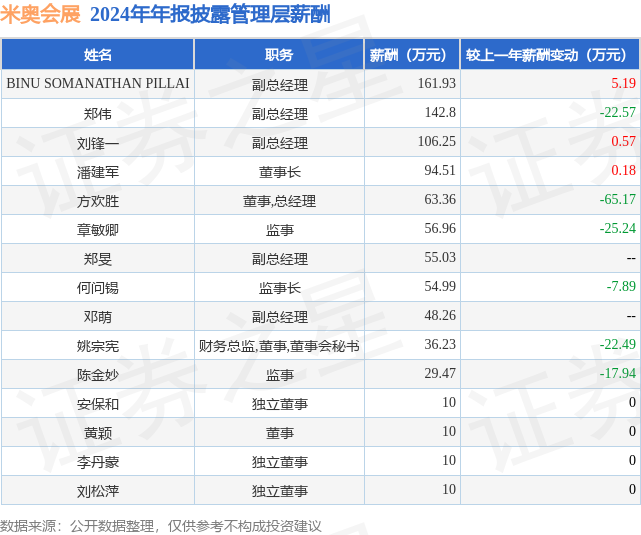Select the name 刘锋一
Viewport: 641px width, 535px height.
tap(98, 143)
